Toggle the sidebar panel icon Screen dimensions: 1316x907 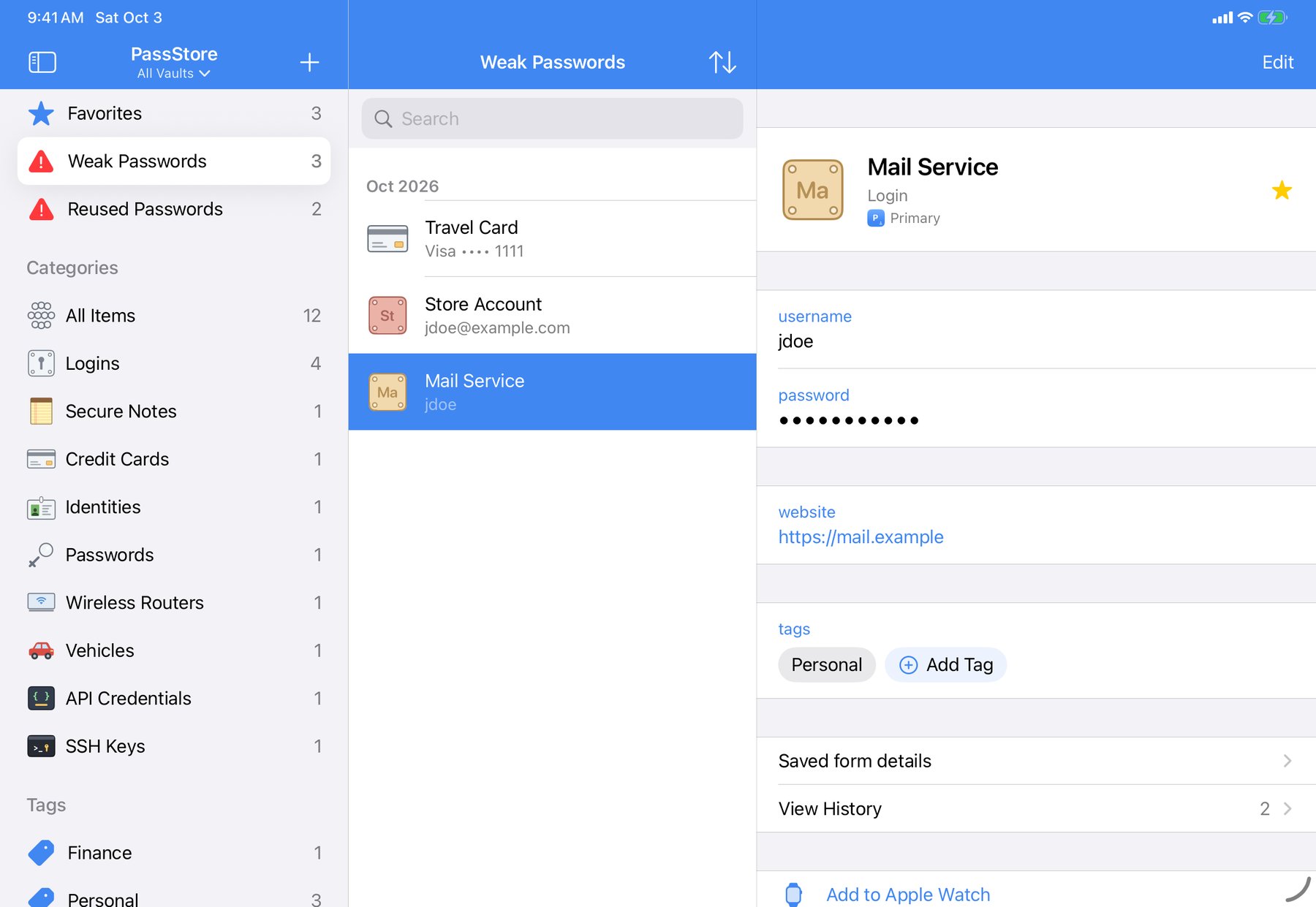pyautogui.click(x=42, y=62)
